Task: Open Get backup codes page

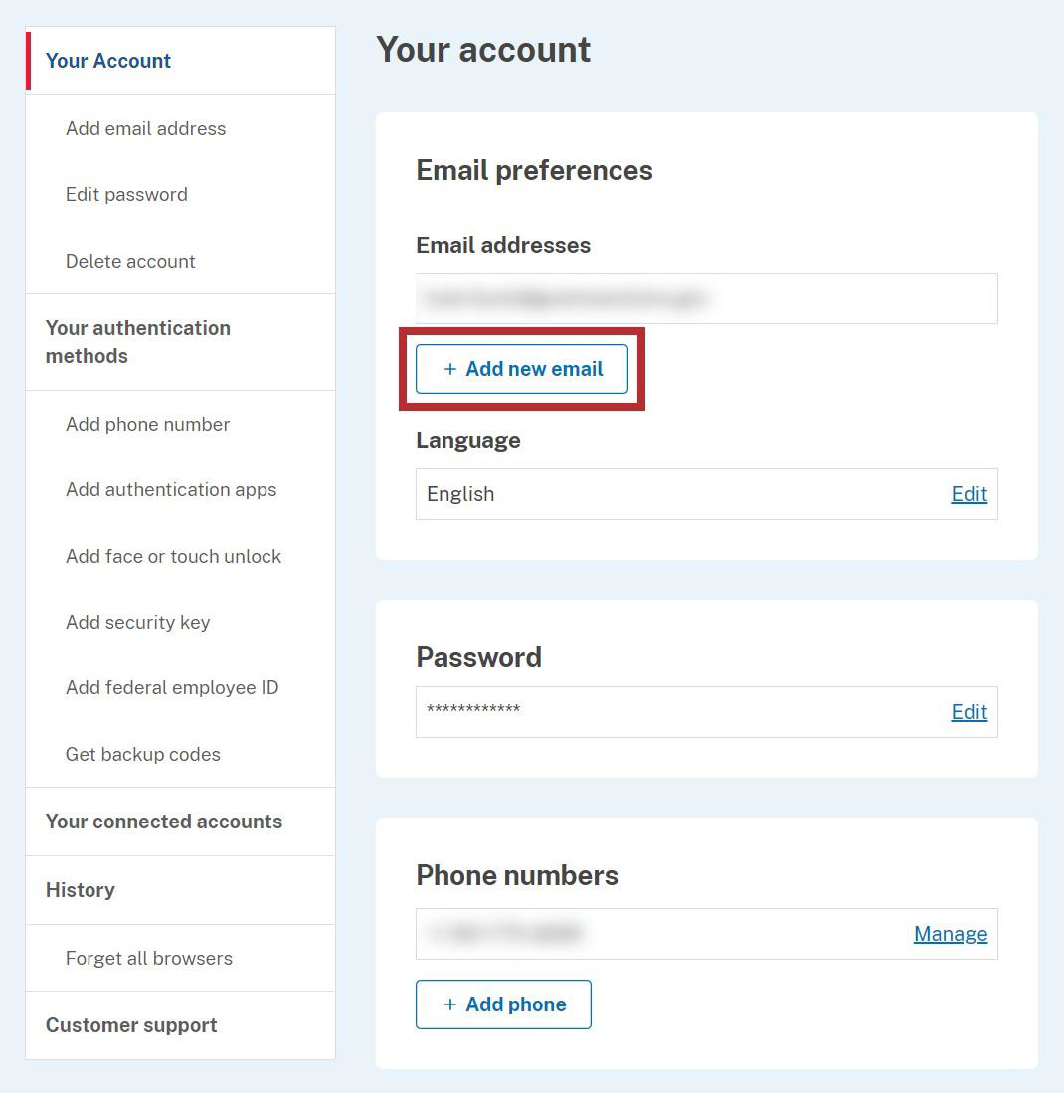Action: 143,754
